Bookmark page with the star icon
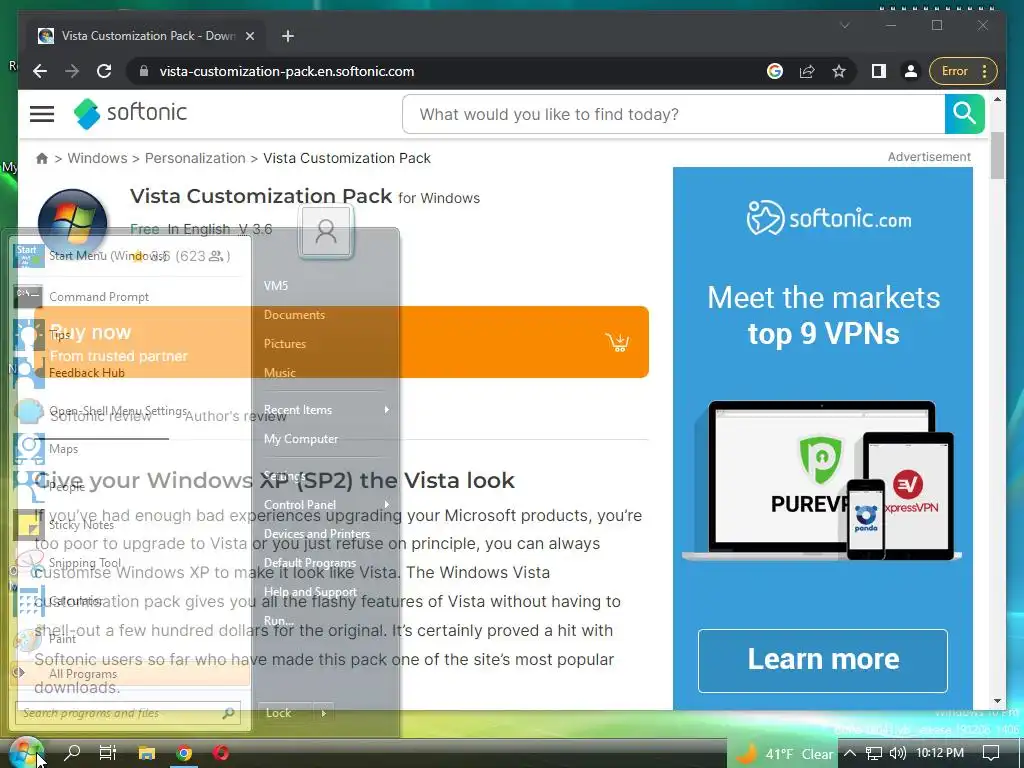1024x768 pixels. (839, 71)
